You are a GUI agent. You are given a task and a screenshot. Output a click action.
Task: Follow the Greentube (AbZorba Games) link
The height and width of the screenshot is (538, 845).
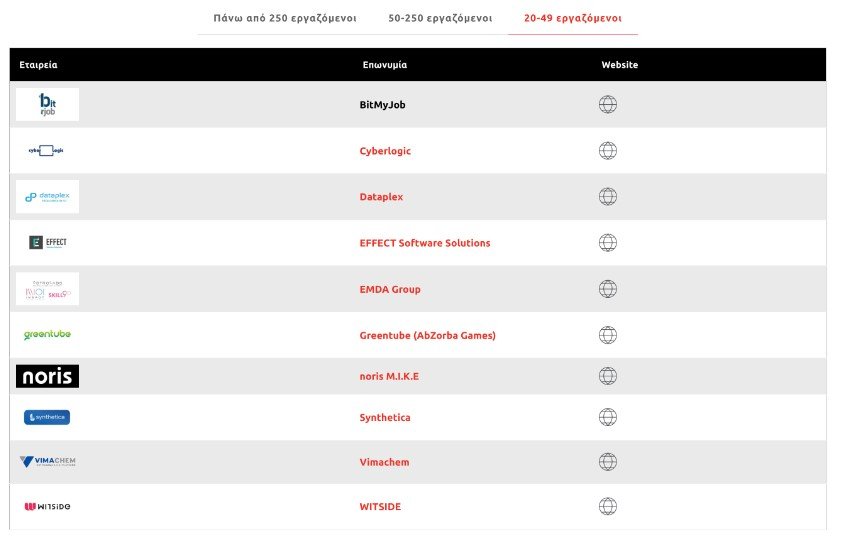click(427, 335)
